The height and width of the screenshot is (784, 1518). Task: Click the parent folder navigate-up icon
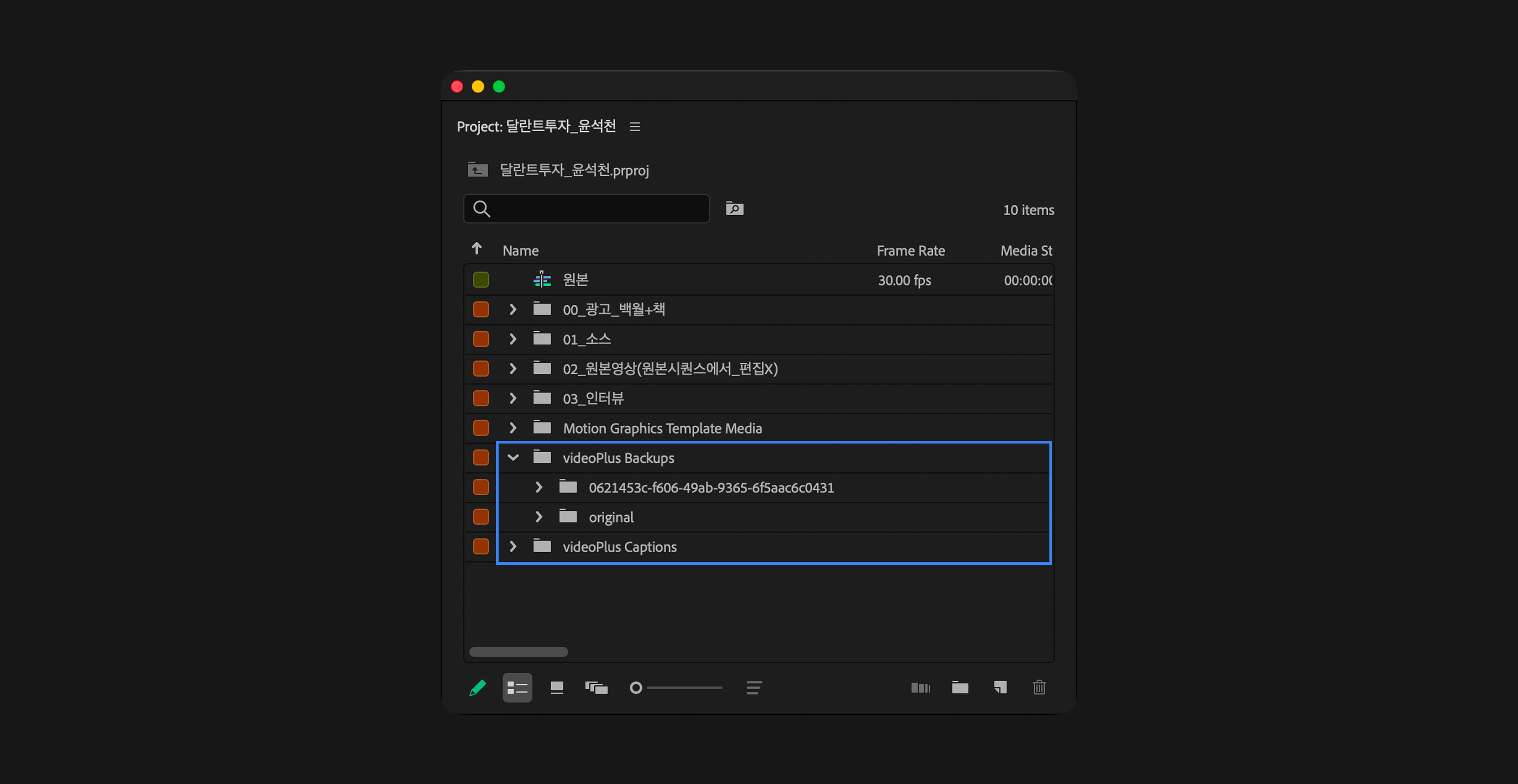click(x=477, y=170)
